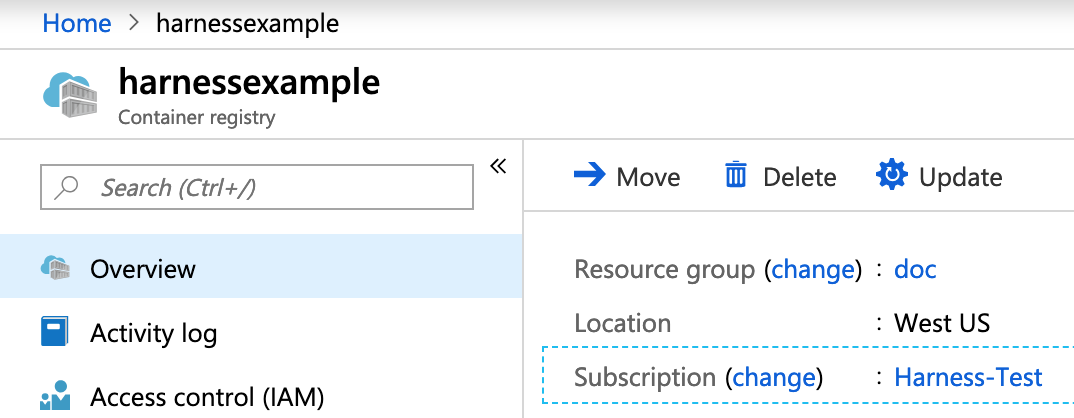Click the Update toolbar button label
Screen dimensions: 1074x418
pos(960,177)
